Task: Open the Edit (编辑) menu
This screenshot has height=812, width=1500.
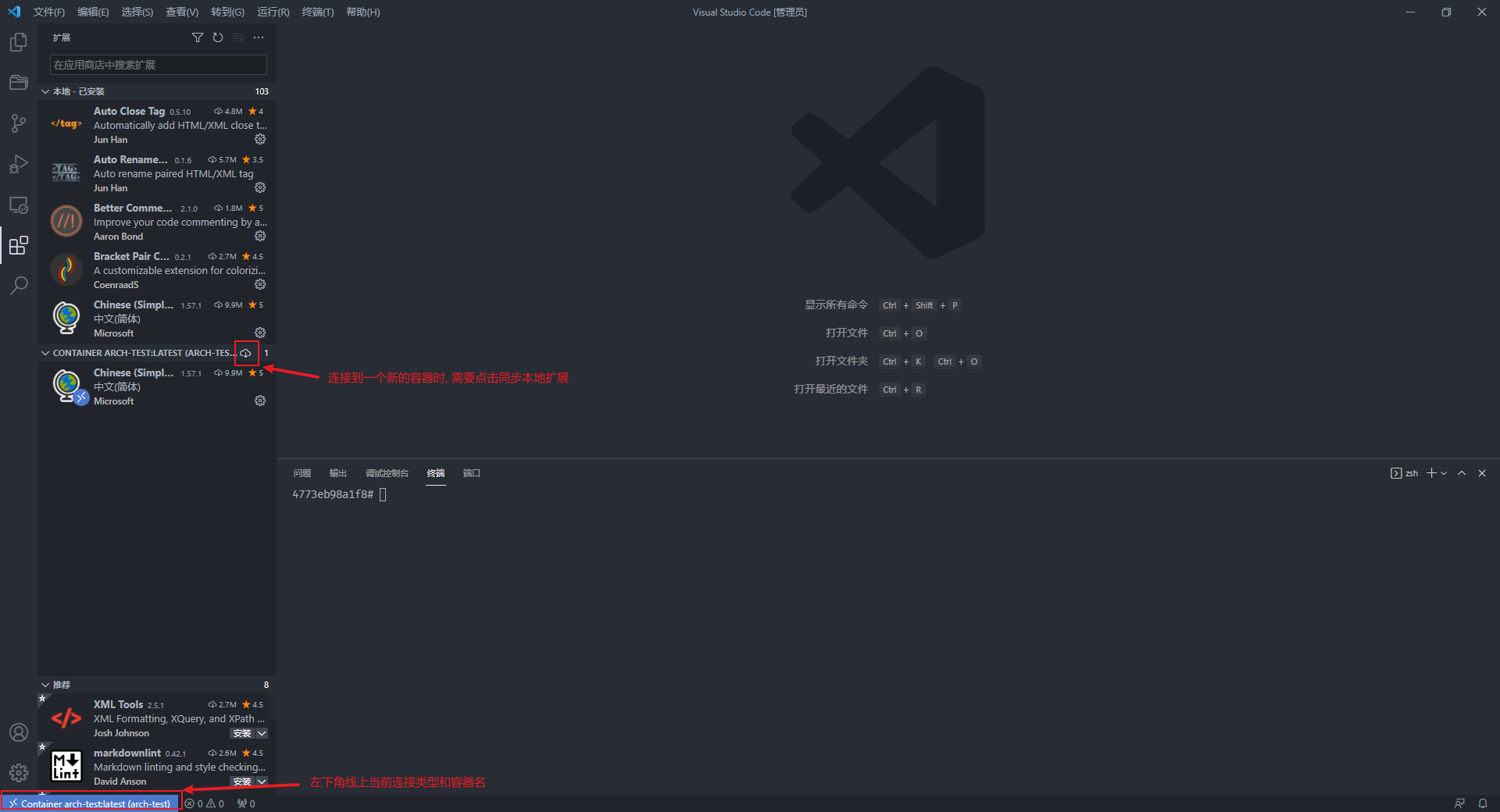Action: (x=93, y=12)
